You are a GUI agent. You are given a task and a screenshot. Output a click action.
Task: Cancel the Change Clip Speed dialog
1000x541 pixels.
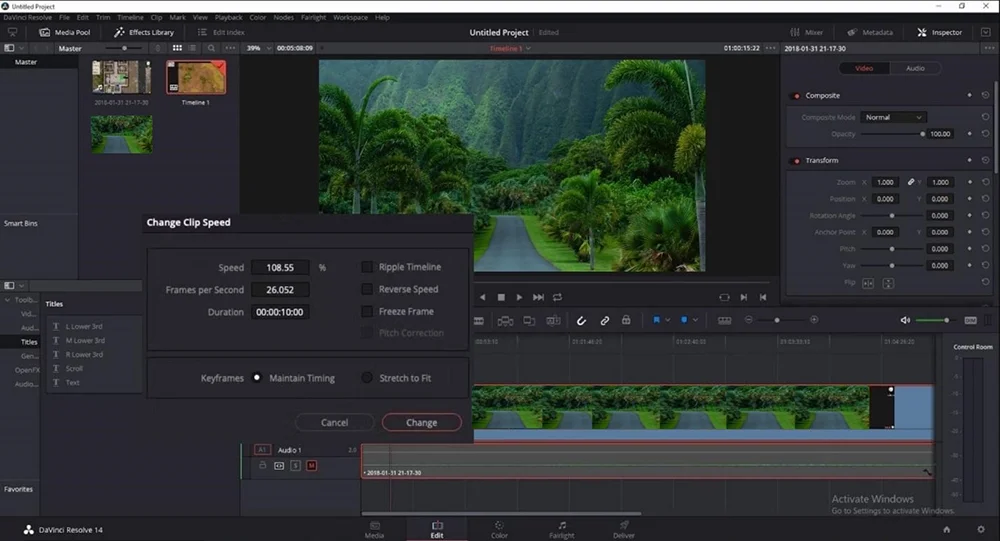(334, 422)
